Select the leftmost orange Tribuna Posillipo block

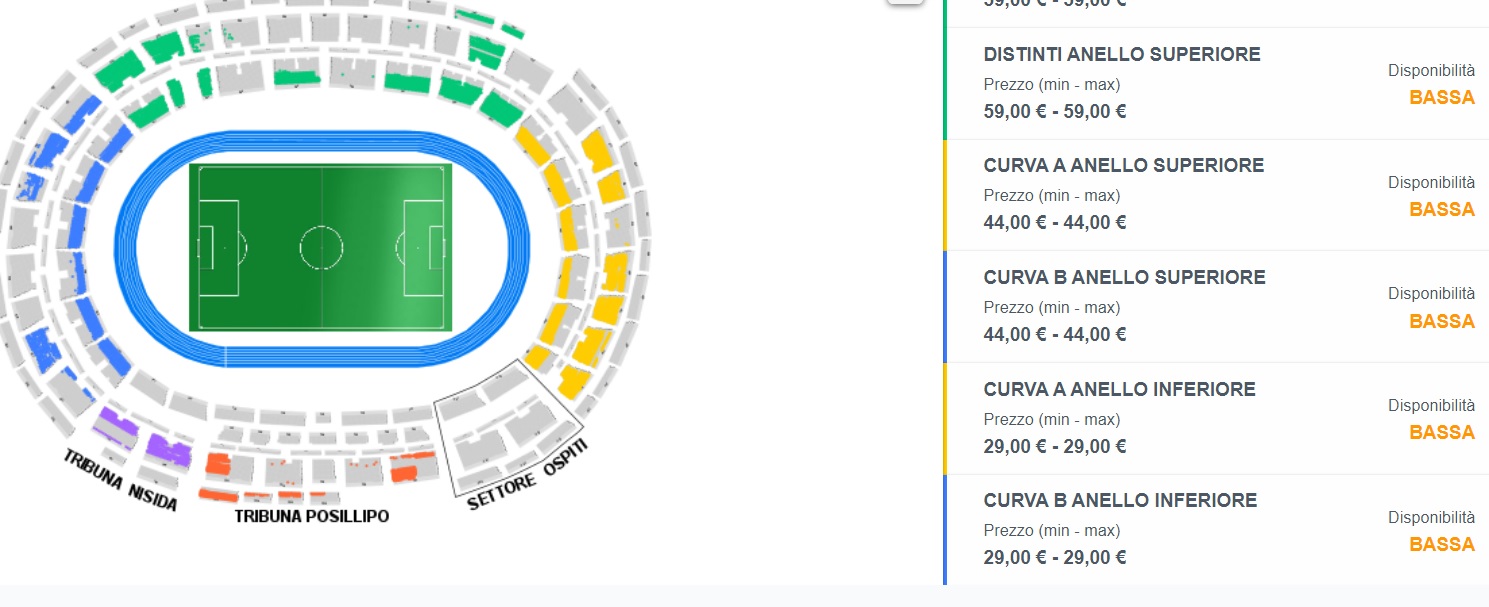[x=218, y=464]
